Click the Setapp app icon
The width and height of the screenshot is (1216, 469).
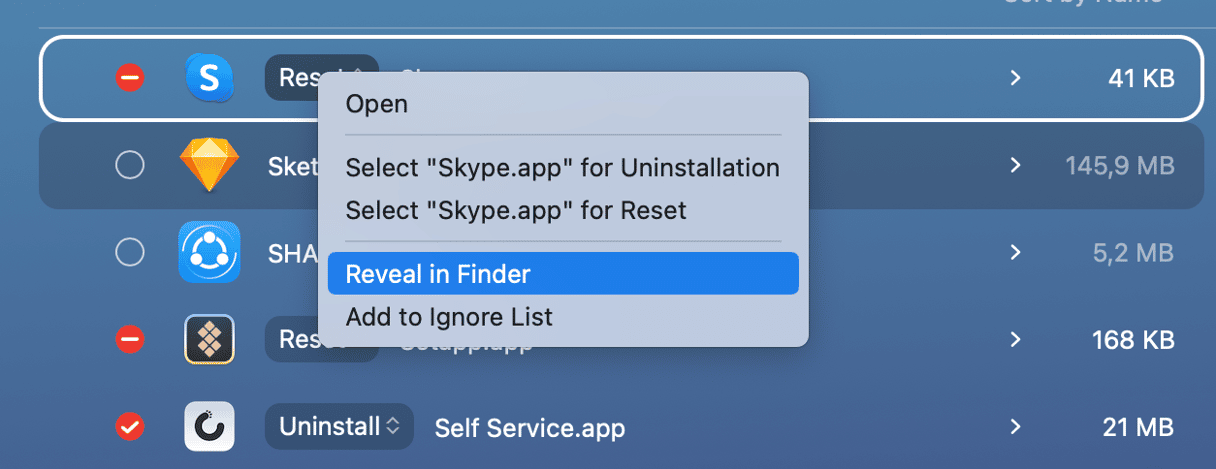(210, 340)
